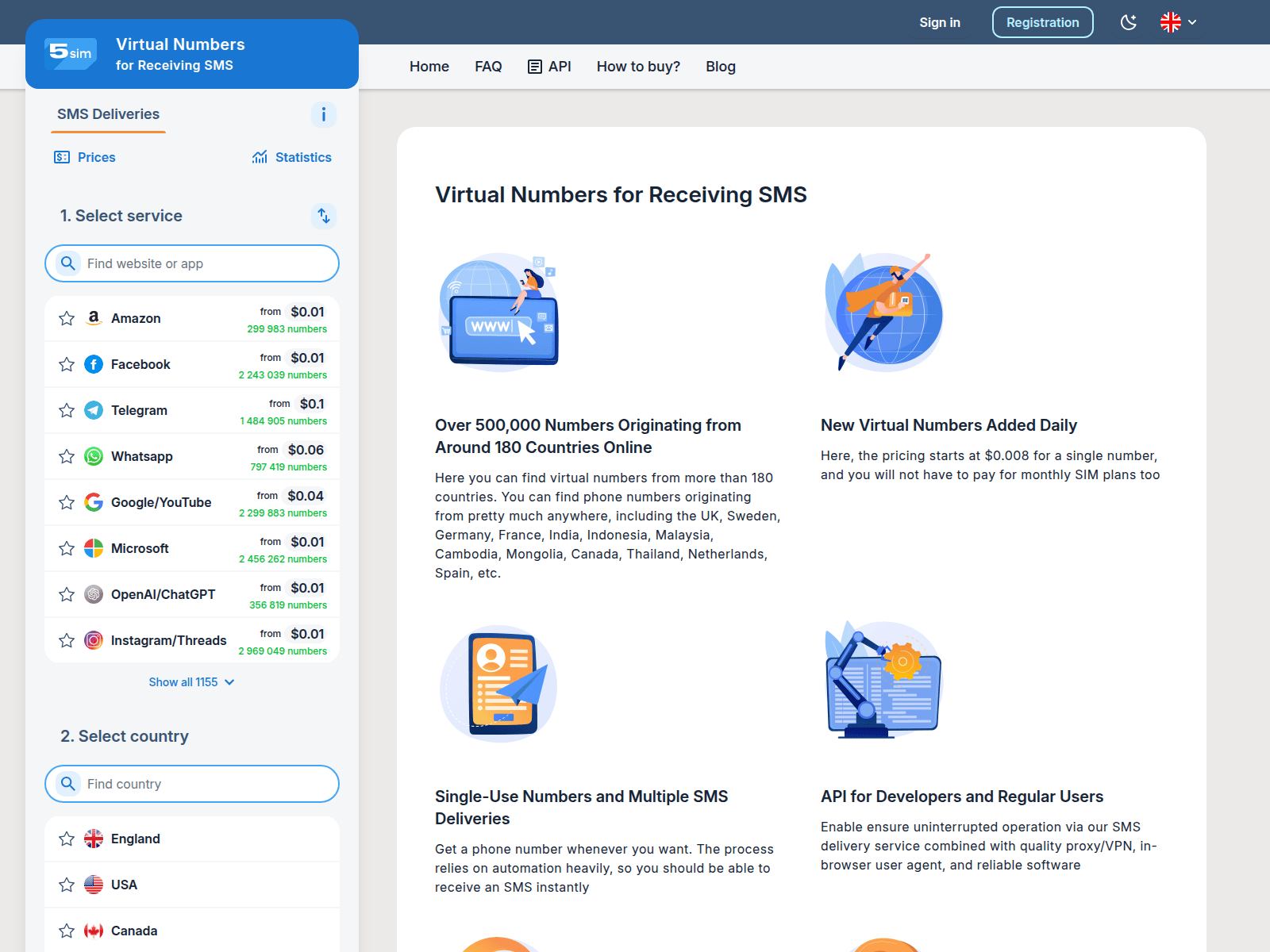Favorite Canada with its star
This screenshot has height=952, width=1270.
coord(67,931)
